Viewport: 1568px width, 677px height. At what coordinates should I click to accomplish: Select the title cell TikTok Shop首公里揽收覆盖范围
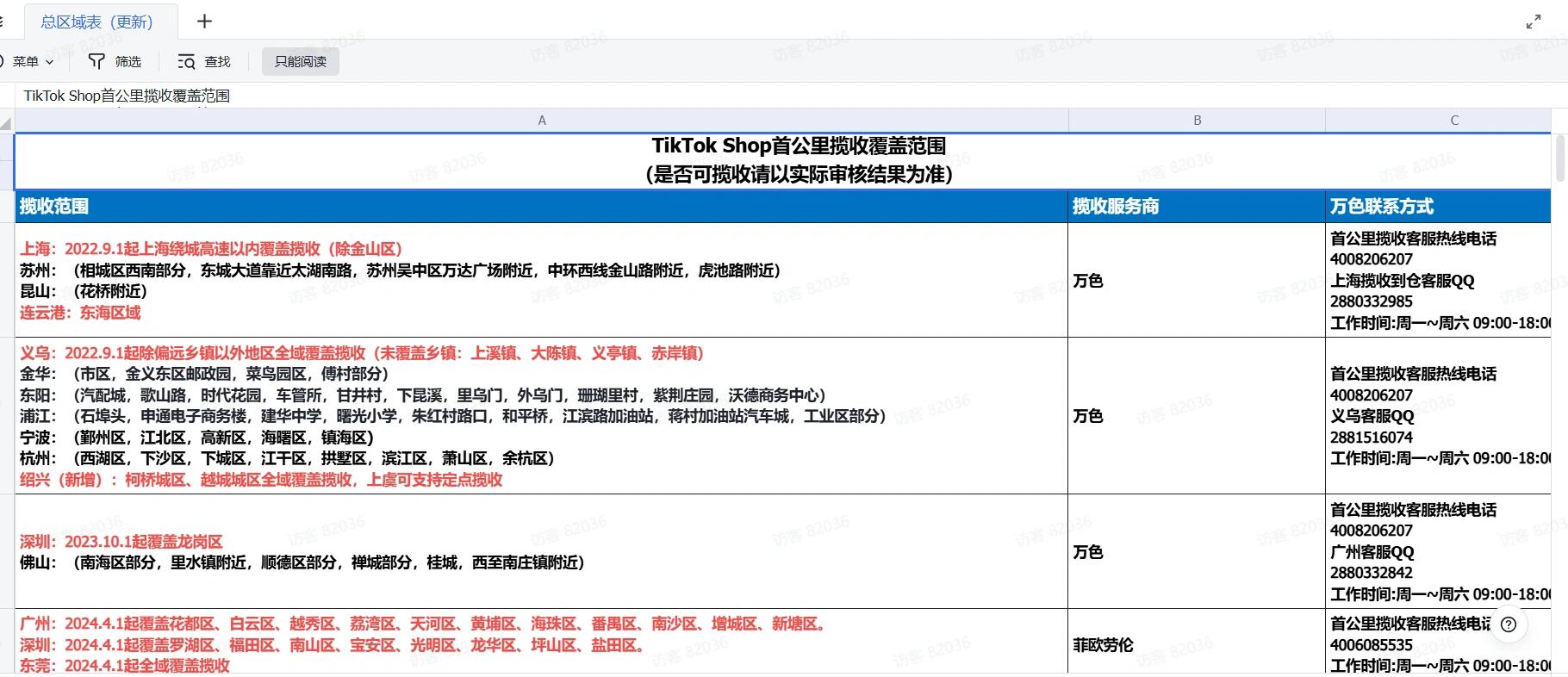(x=782, y=161)
